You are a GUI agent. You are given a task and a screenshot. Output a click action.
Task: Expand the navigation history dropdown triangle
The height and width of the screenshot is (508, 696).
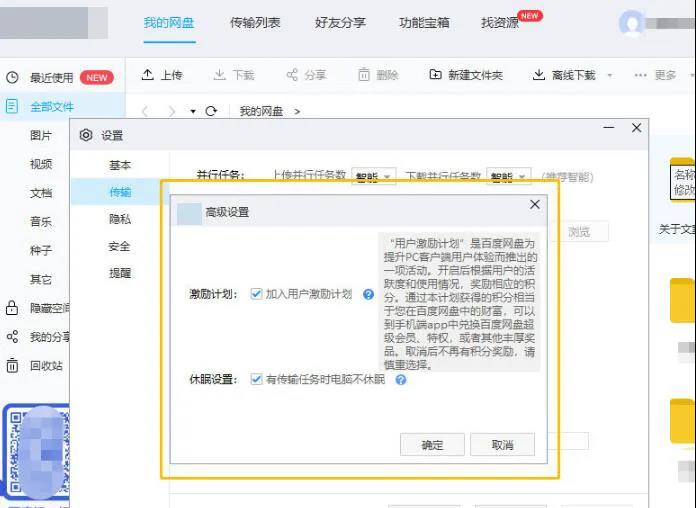[x=193, y=111]
